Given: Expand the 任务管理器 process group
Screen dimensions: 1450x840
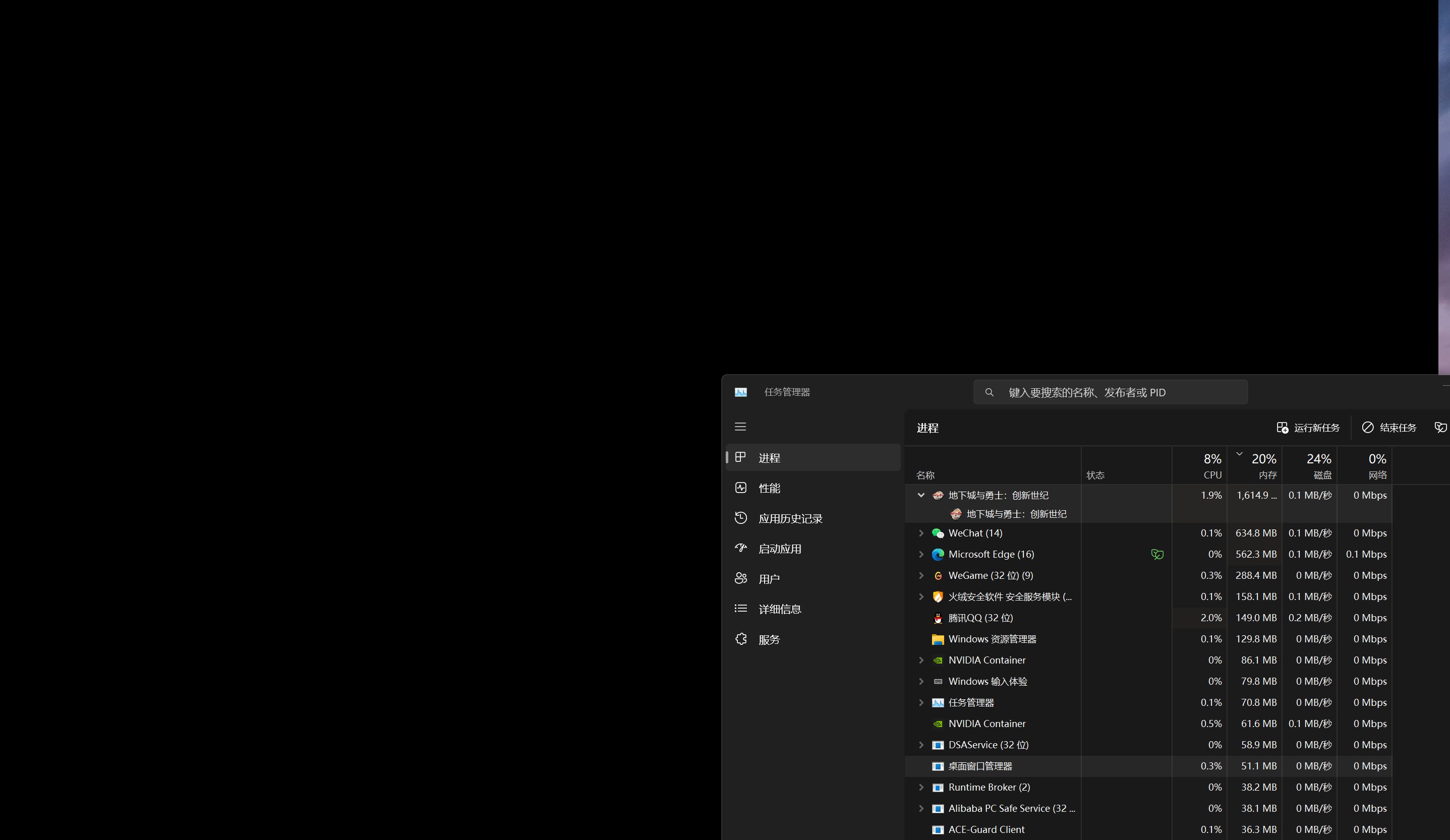Looking at the screenshot, I should coord(920,702).
